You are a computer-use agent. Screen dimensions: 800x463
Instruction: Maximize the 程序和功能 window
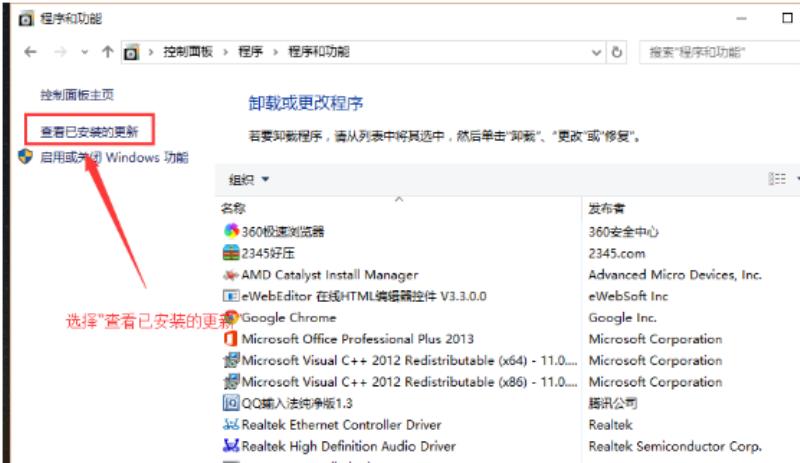[x=787, y=18]
